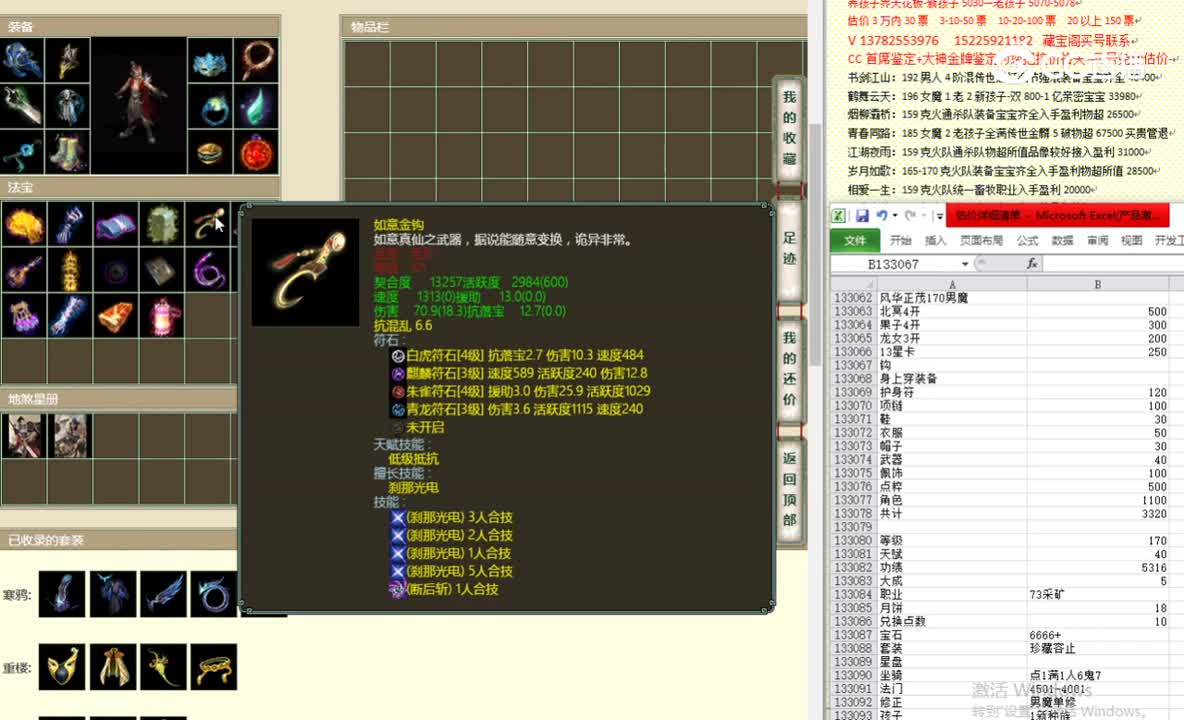Screen dimensions: 1184x720
Task: Select the green feather charm icon
Action: point(256,106)
